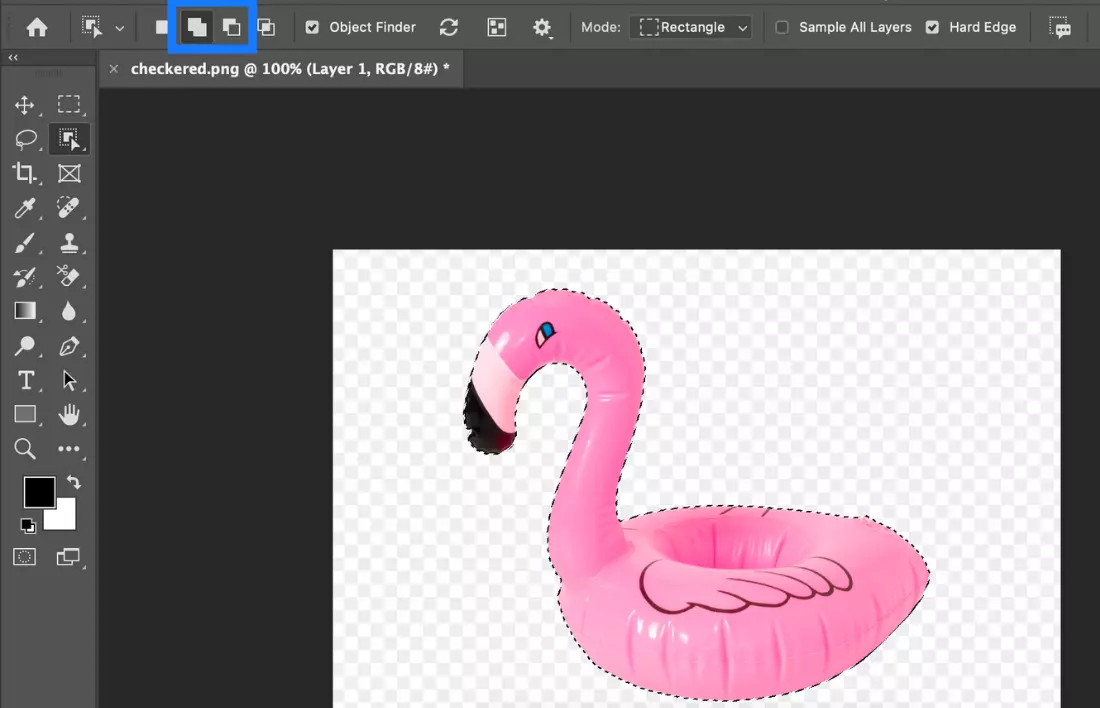The width and height of the screenshot is (1100, 708).
Task: Select the History Brush tool
Action: point(25,276)
